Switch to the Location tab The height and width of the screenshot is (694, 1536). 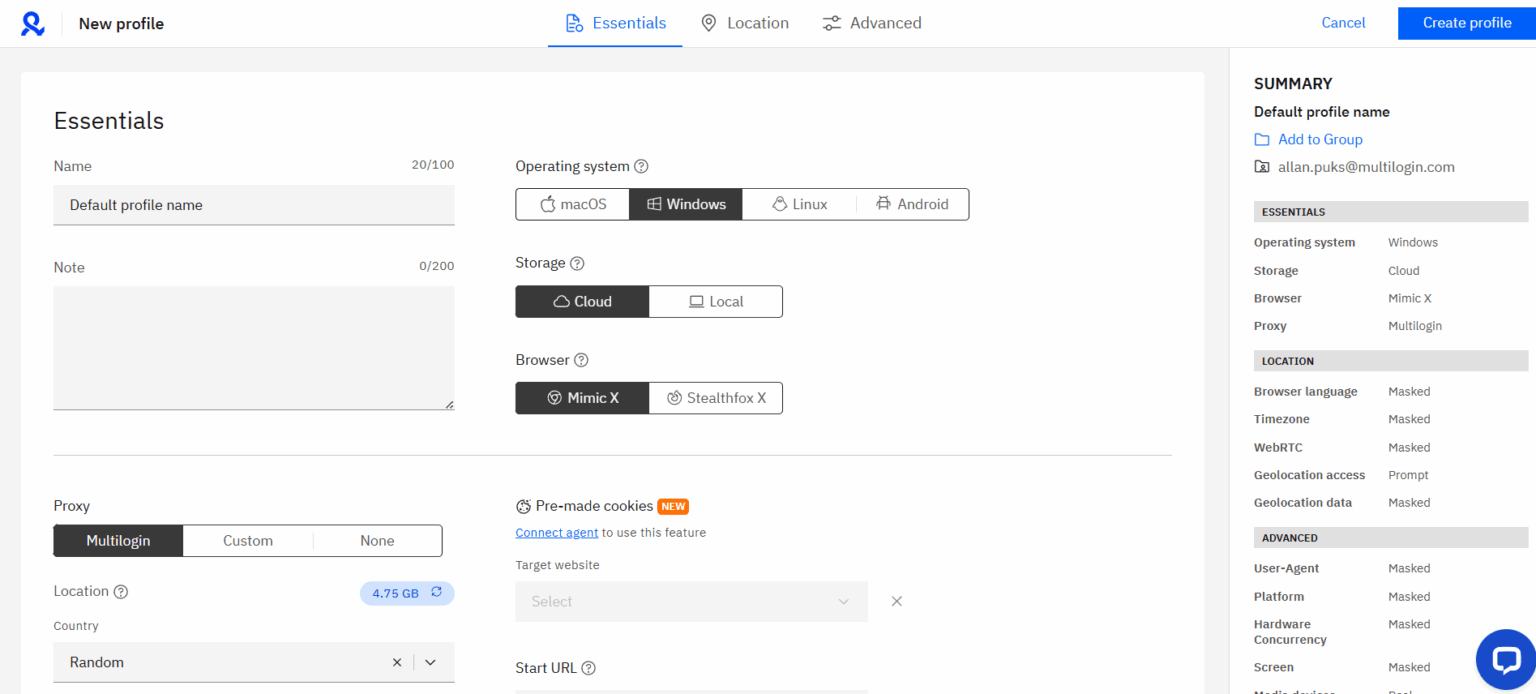point(745,22)
